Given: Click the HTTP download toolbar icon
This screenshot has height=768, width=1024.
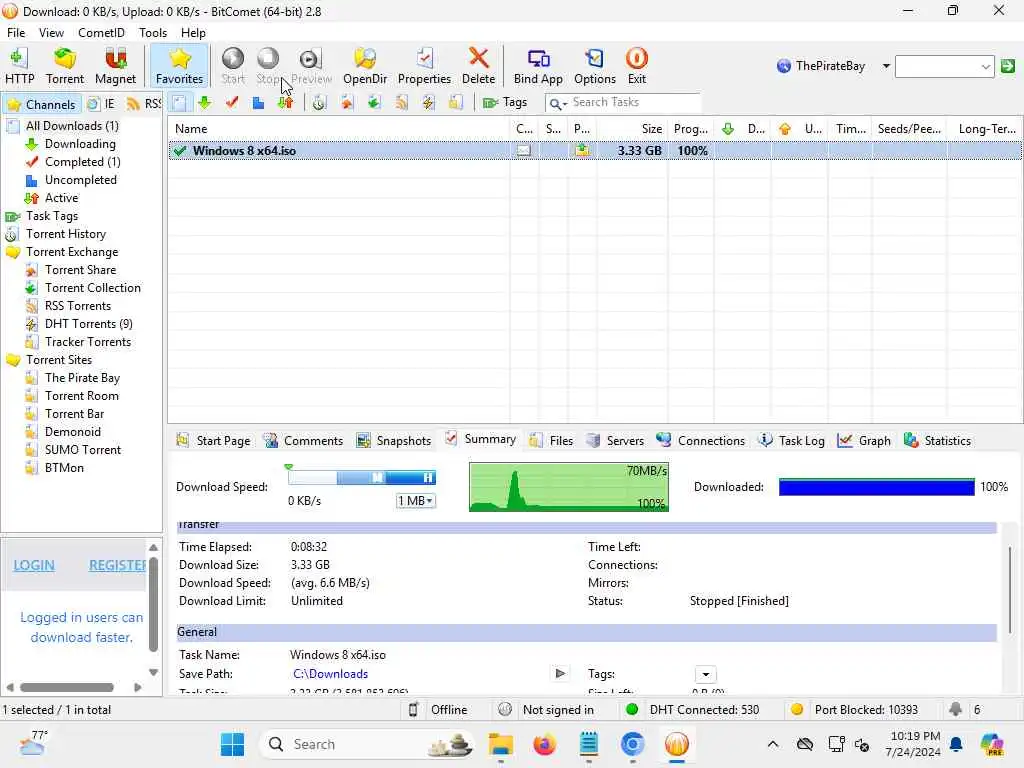Looking at the screenshot, I should click(20, 66).
